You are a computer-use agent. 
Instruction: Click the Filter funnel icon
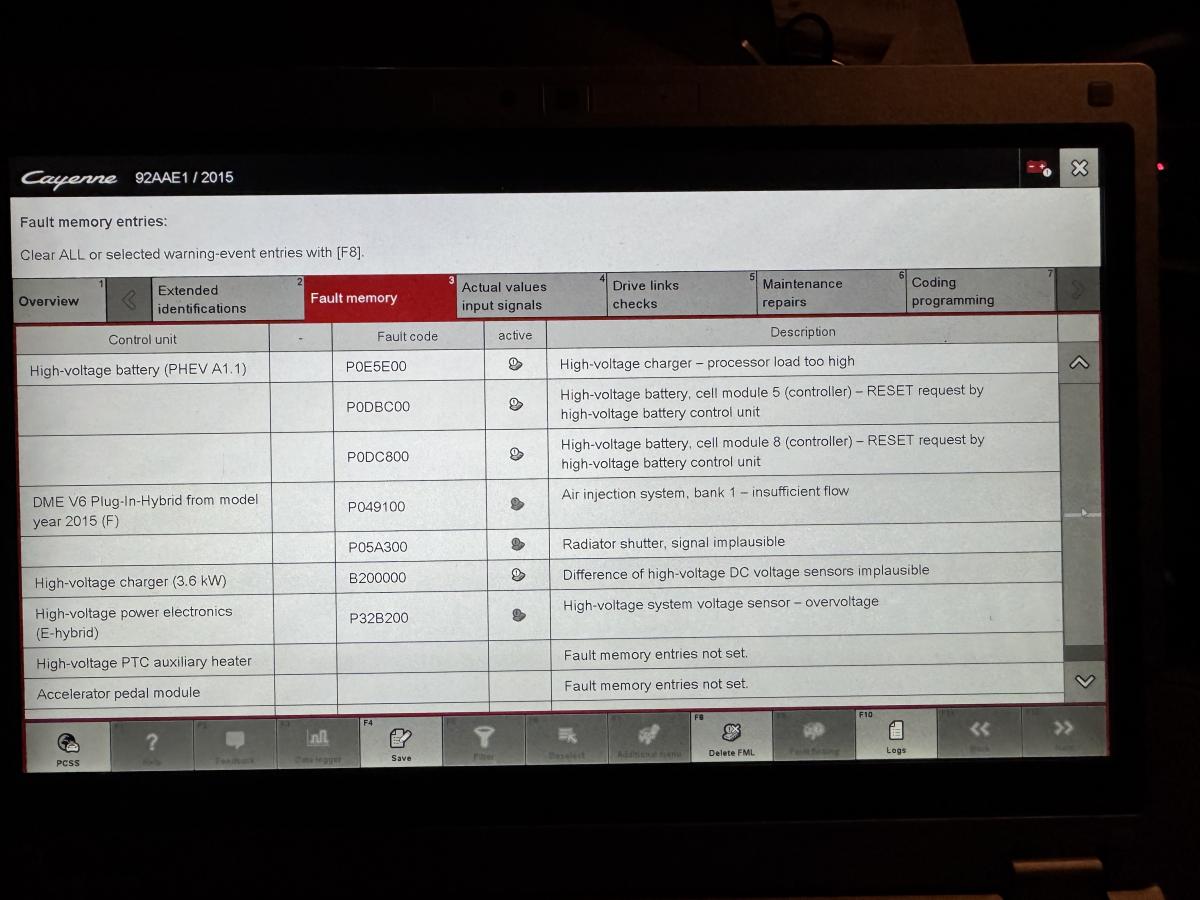pyautogui.click(x=484, y=742)
